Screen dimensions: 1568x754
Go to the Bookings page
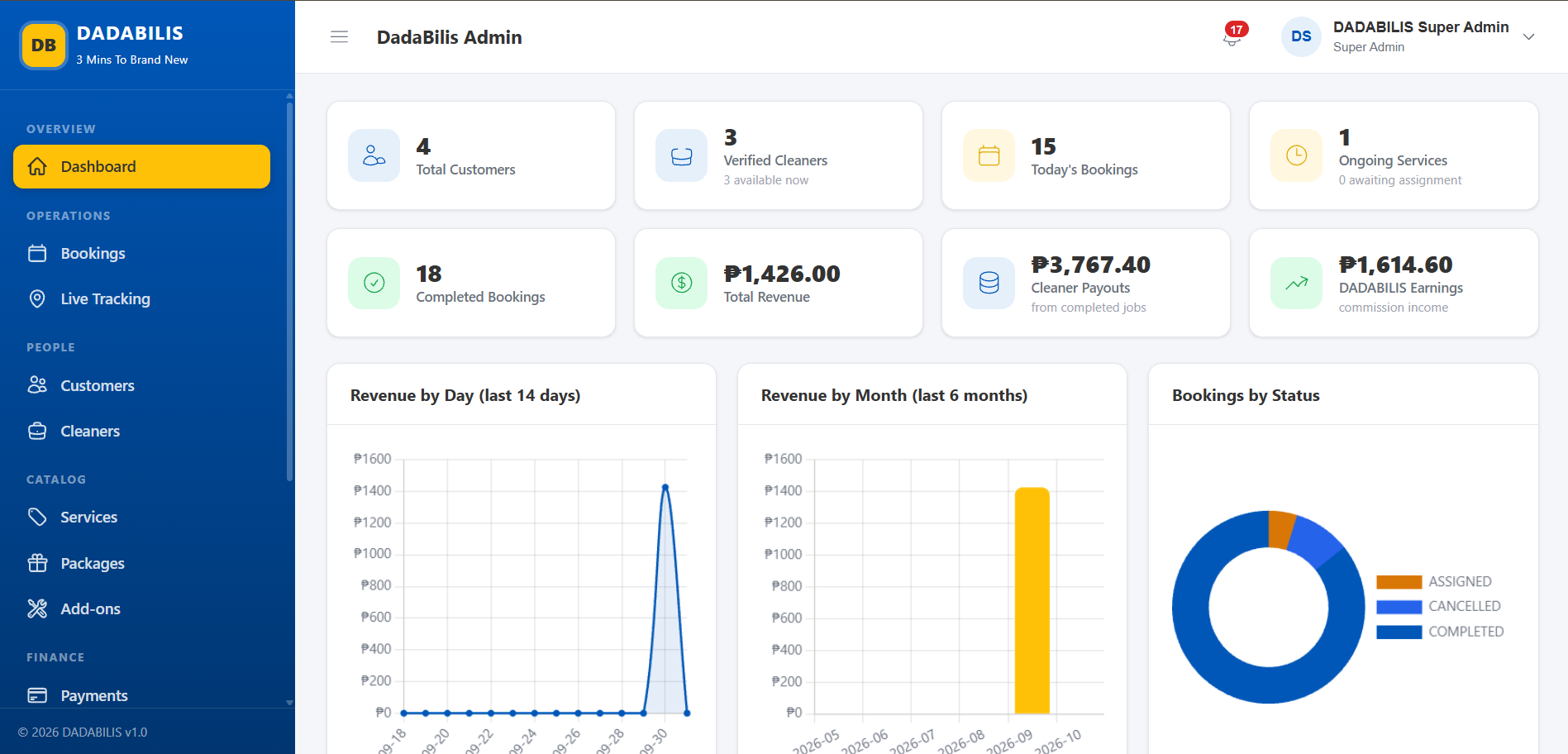141,253
